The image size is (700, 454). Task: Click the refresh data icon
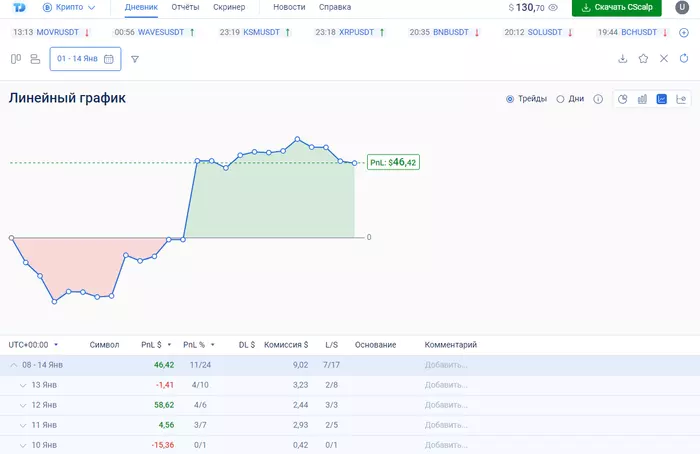(x=683, y=59)
